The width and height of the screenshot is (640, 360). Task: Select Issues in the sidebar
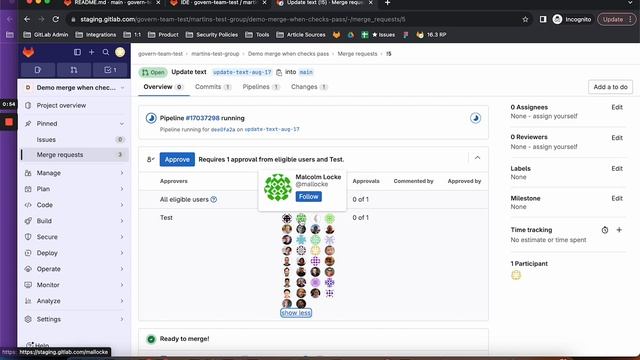pyautogui.click(x=74, y=140)
